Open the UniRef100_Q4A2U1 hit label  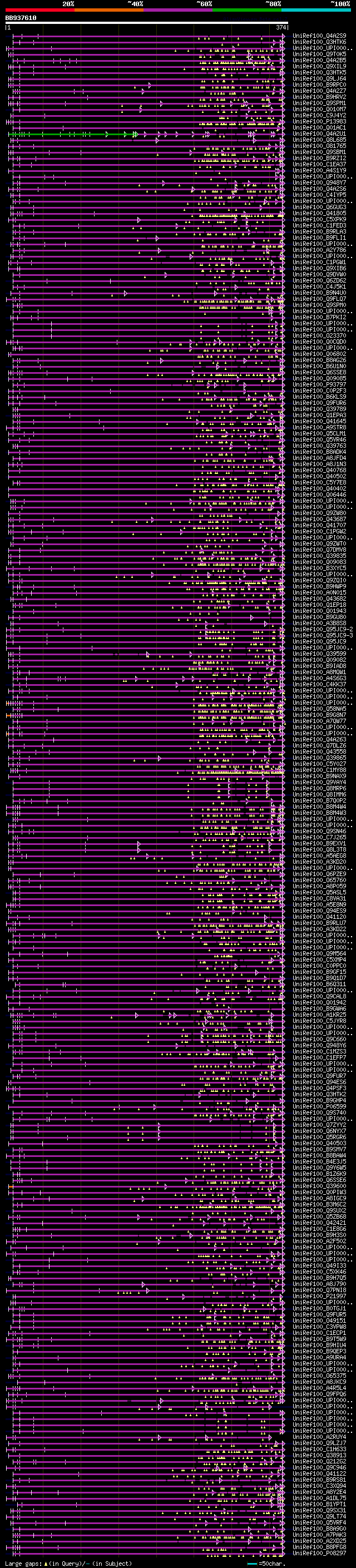pos(319,134)
